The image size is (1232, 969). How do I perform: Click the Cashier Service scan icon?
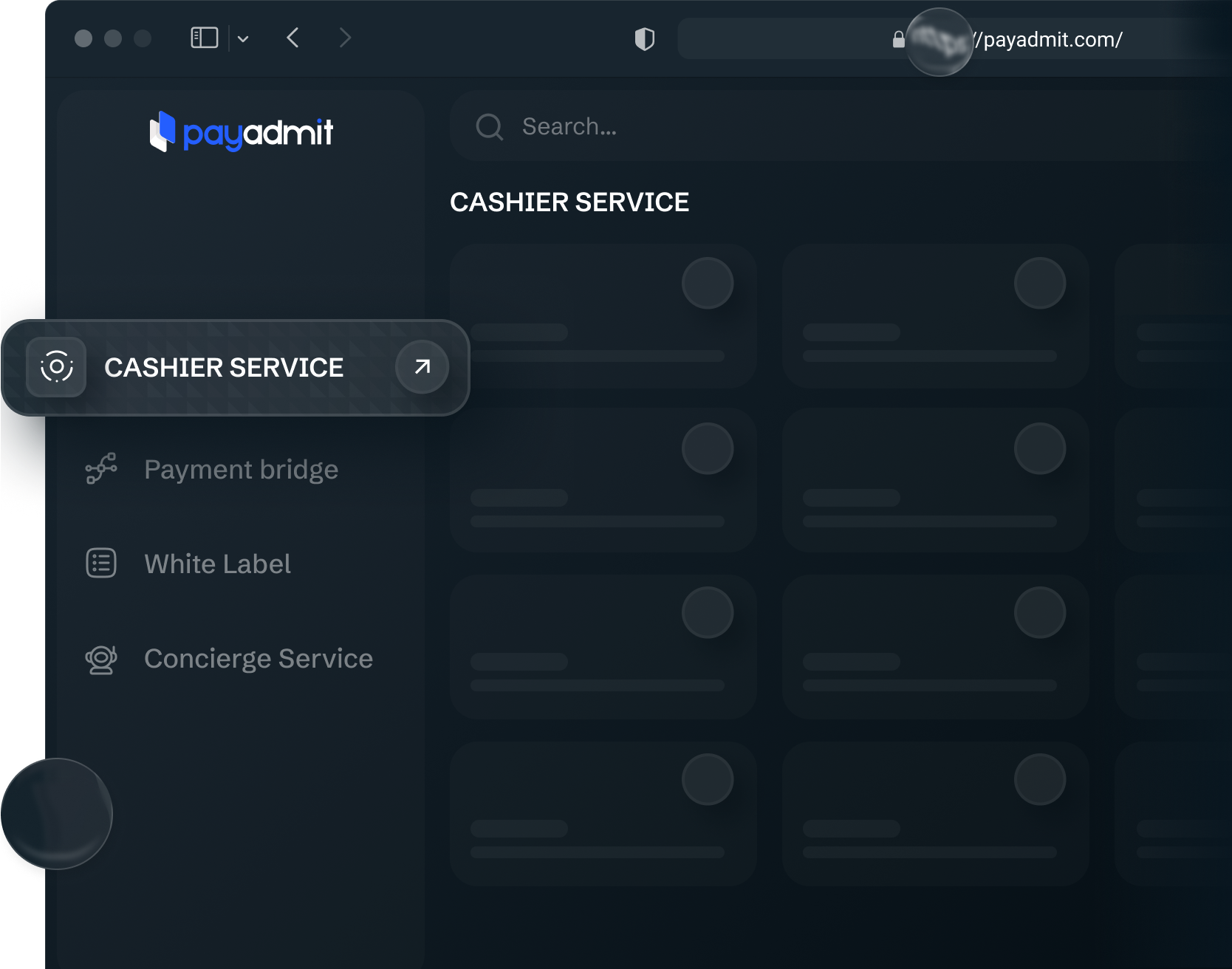56,367
